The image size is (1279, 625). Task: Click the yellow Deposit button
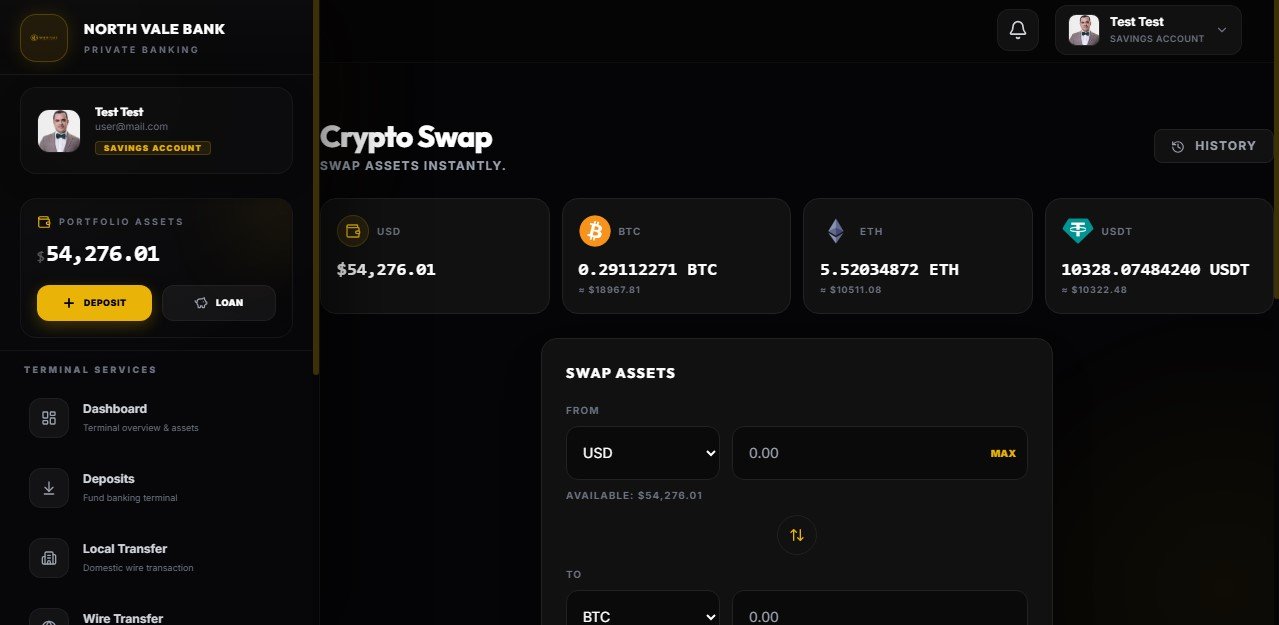94,303
